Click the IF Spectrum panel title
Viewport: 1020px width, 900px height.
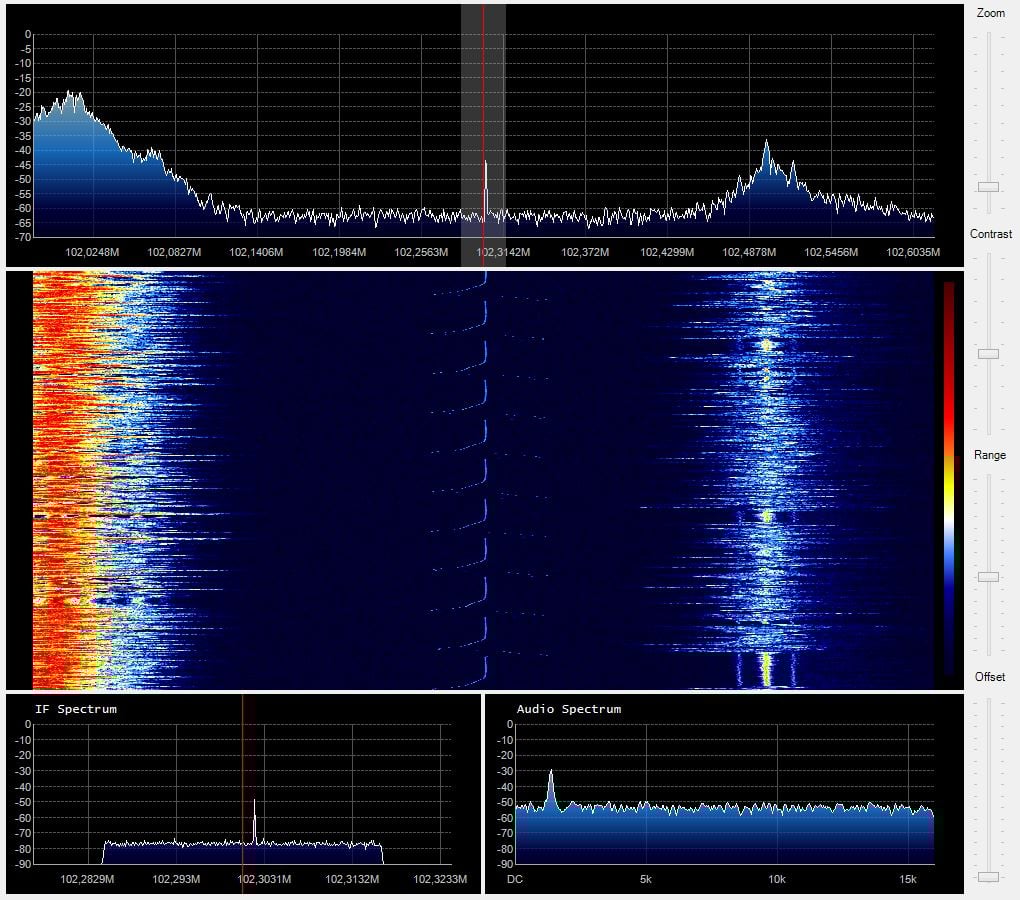75,709
